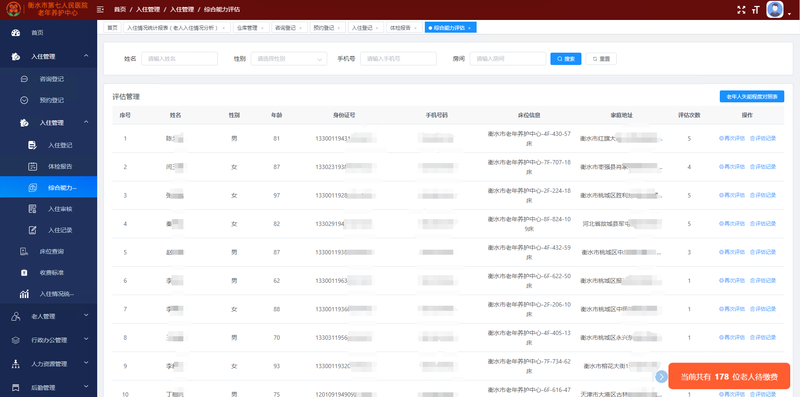Click the fullscreen icon in top bar
The width and height of the screenshot is (800, 397).
click(x=742, y=10)
